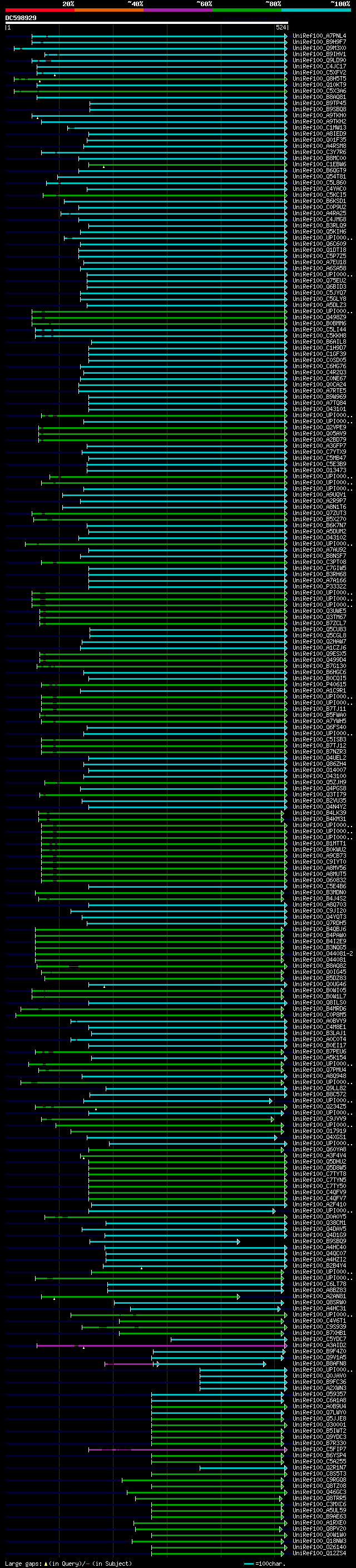356x1568 pixels.
Task: Open hit UniRef100_A7PNL4
Action: click(x=319, y=36)
